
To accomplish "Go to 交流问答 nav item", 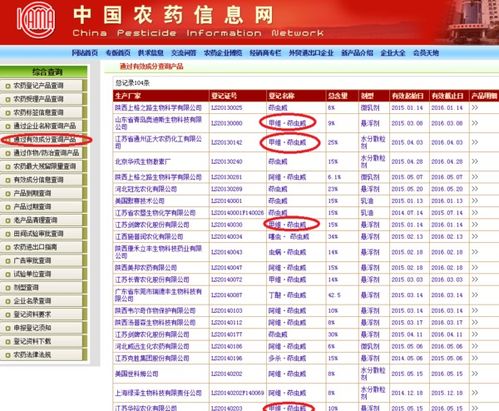I will [184, 53].
